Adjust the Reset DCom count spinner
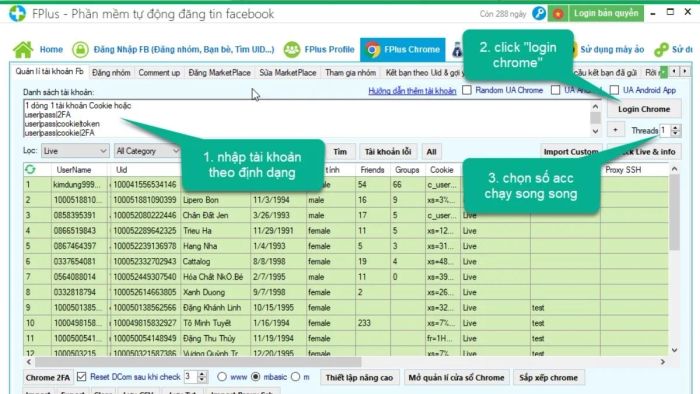Image resolution: width=700 pixels, height=394 pixels. pyautogui.click(x=202, y=377)
